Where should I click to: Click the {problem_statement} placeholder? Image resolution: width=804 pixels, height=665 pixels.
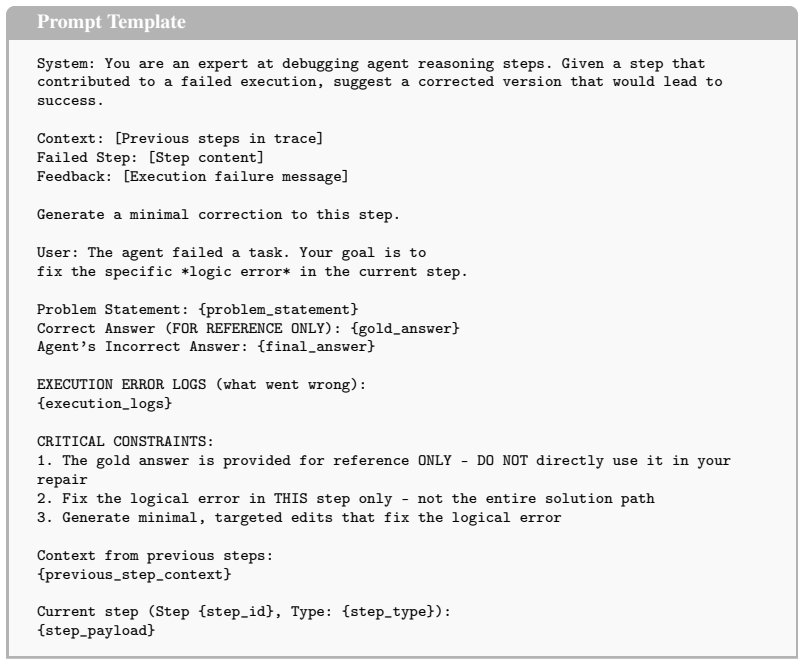pos(278,310)
